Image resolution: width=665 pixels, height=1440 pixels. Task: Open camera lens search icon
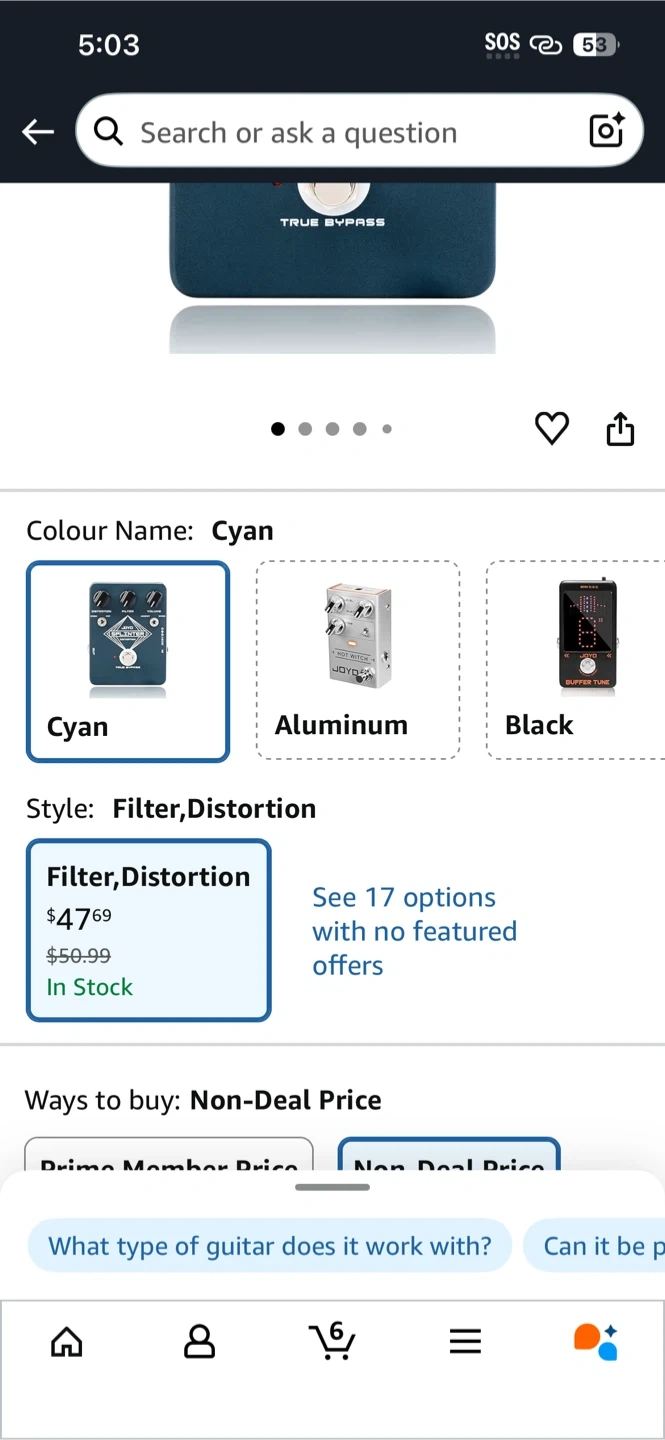coord(606,131)
